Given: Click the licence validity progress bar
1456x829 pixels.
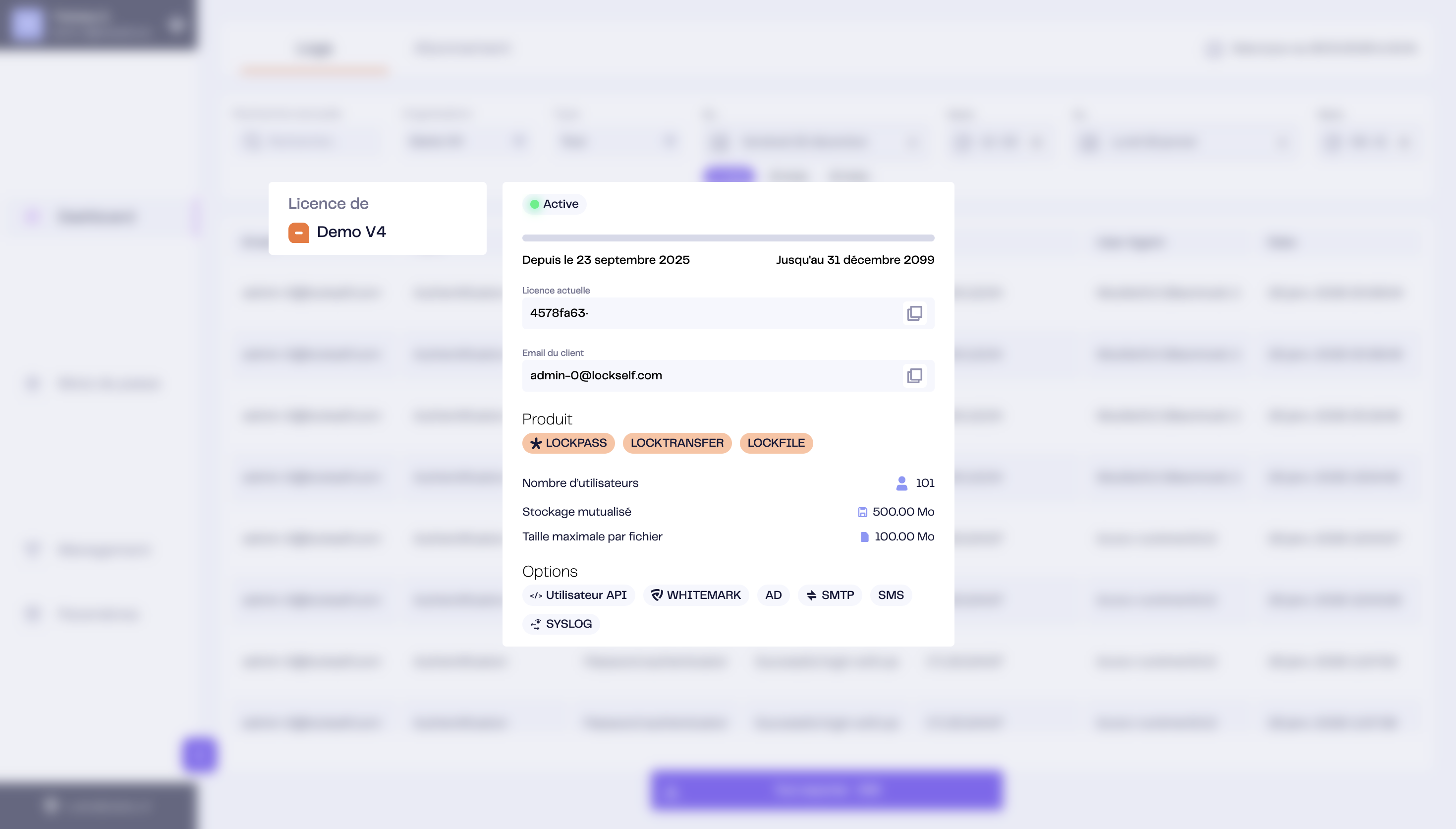Looking at the screenshot, I should pos(728,238).
